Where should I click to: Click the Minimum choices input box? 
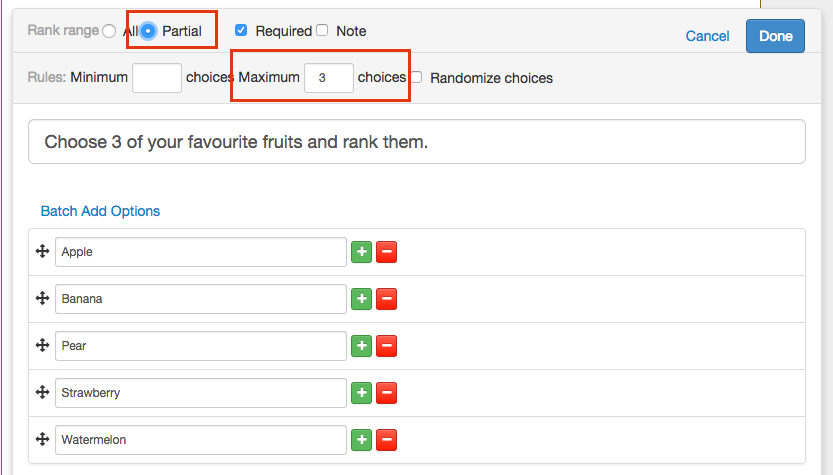[x=157, y=78]
